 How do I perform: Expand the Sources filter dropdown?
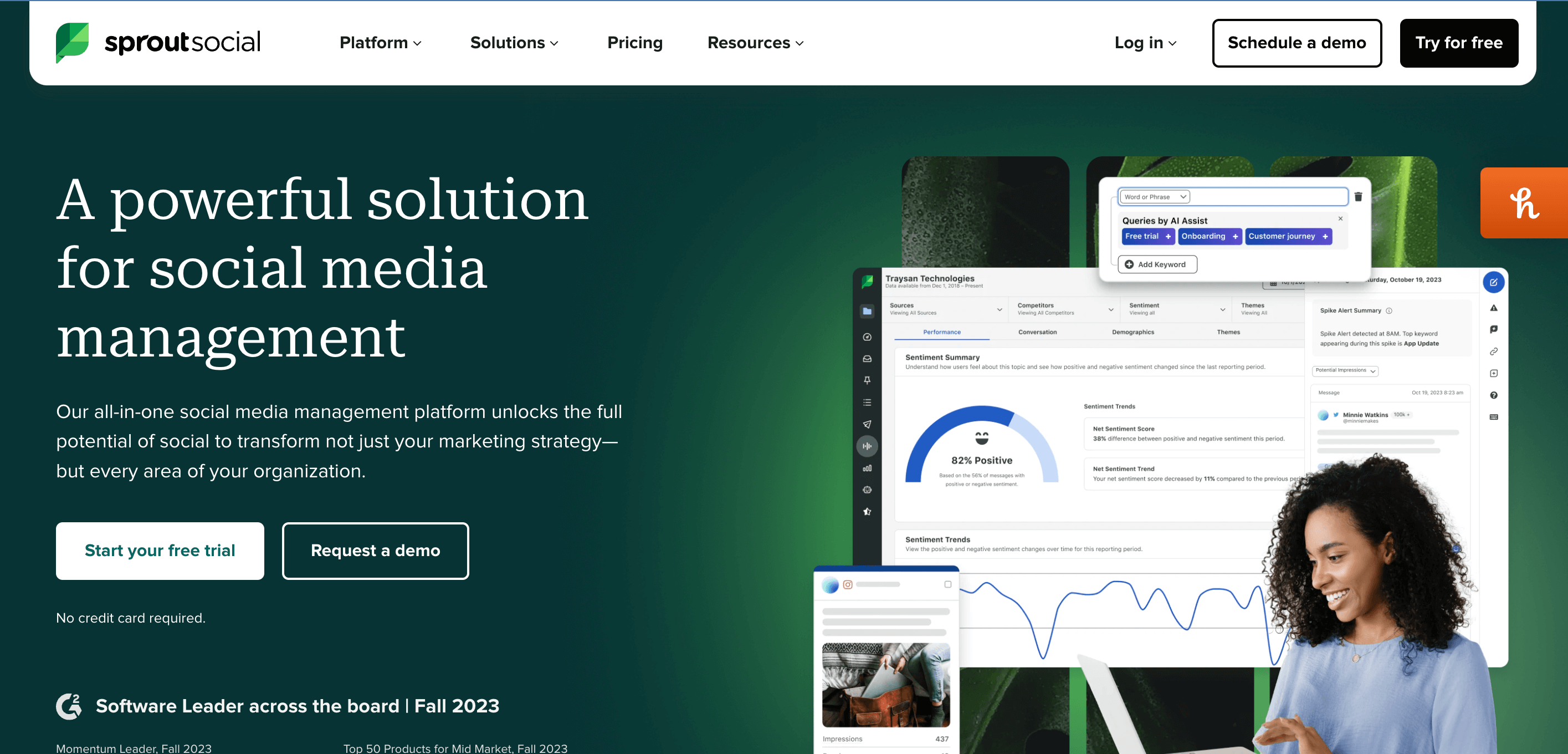coord(945,309)
